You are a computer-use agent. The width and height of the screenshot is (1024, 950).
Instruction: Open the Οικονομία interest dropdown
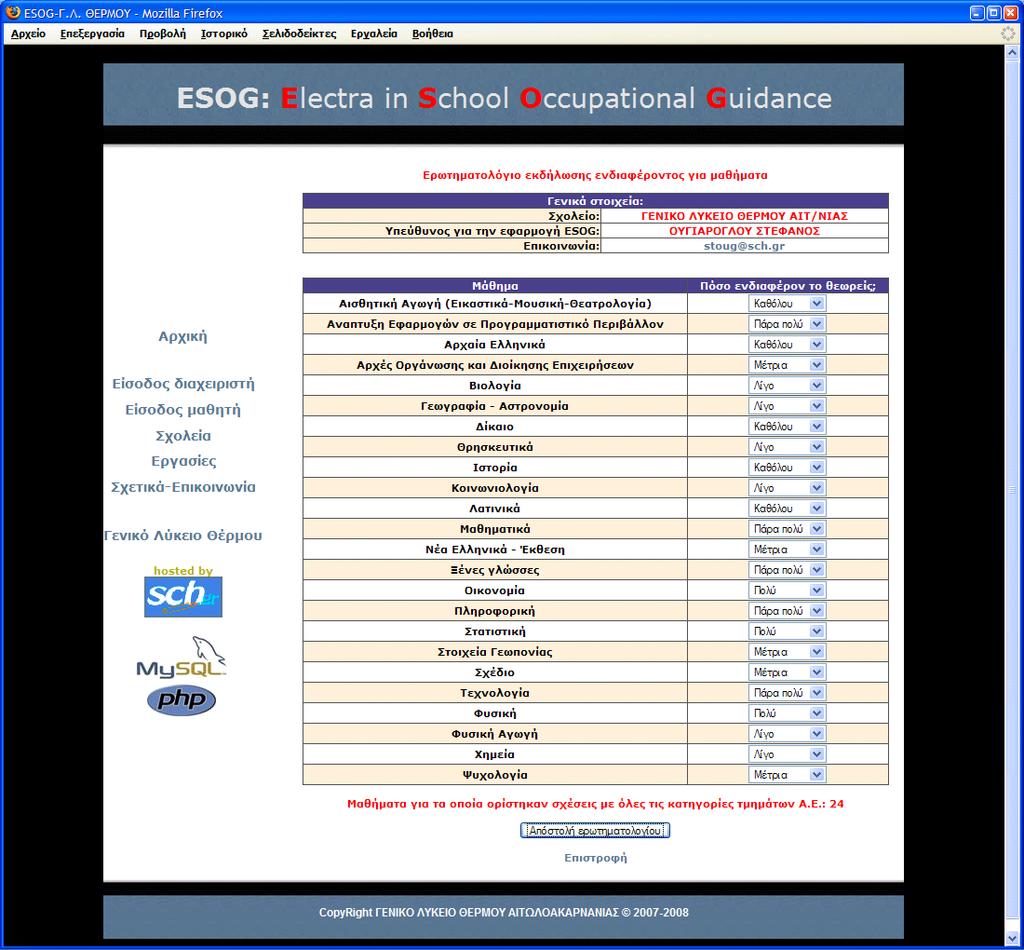pyautogui.click(x=787, y=590)
